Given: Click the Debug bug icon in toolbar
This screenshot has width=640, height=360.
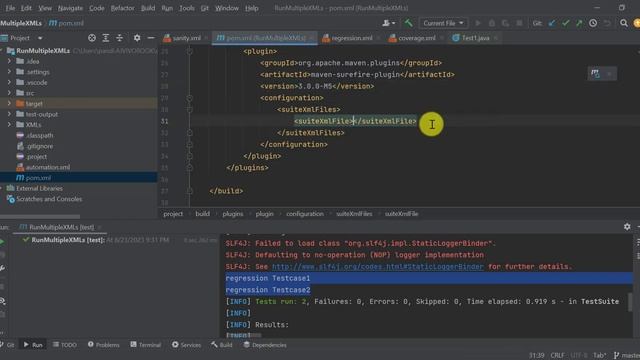Looking at the screenshot, I should pos(492,23).
